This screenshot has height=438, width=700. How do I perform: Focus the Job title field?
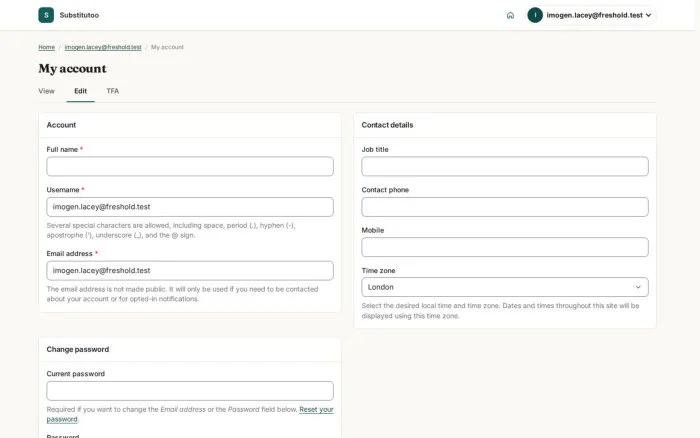(x=505, y=166)
